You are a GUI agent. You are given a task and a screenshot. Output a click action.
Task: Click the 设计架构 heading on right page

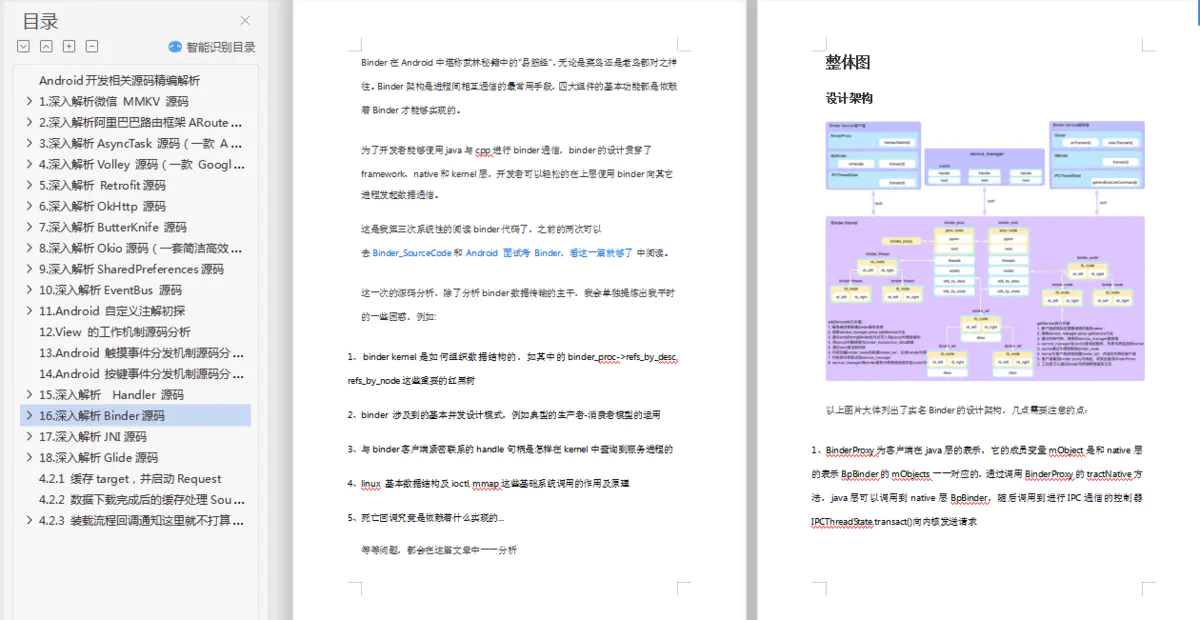[x=849, y=99]
